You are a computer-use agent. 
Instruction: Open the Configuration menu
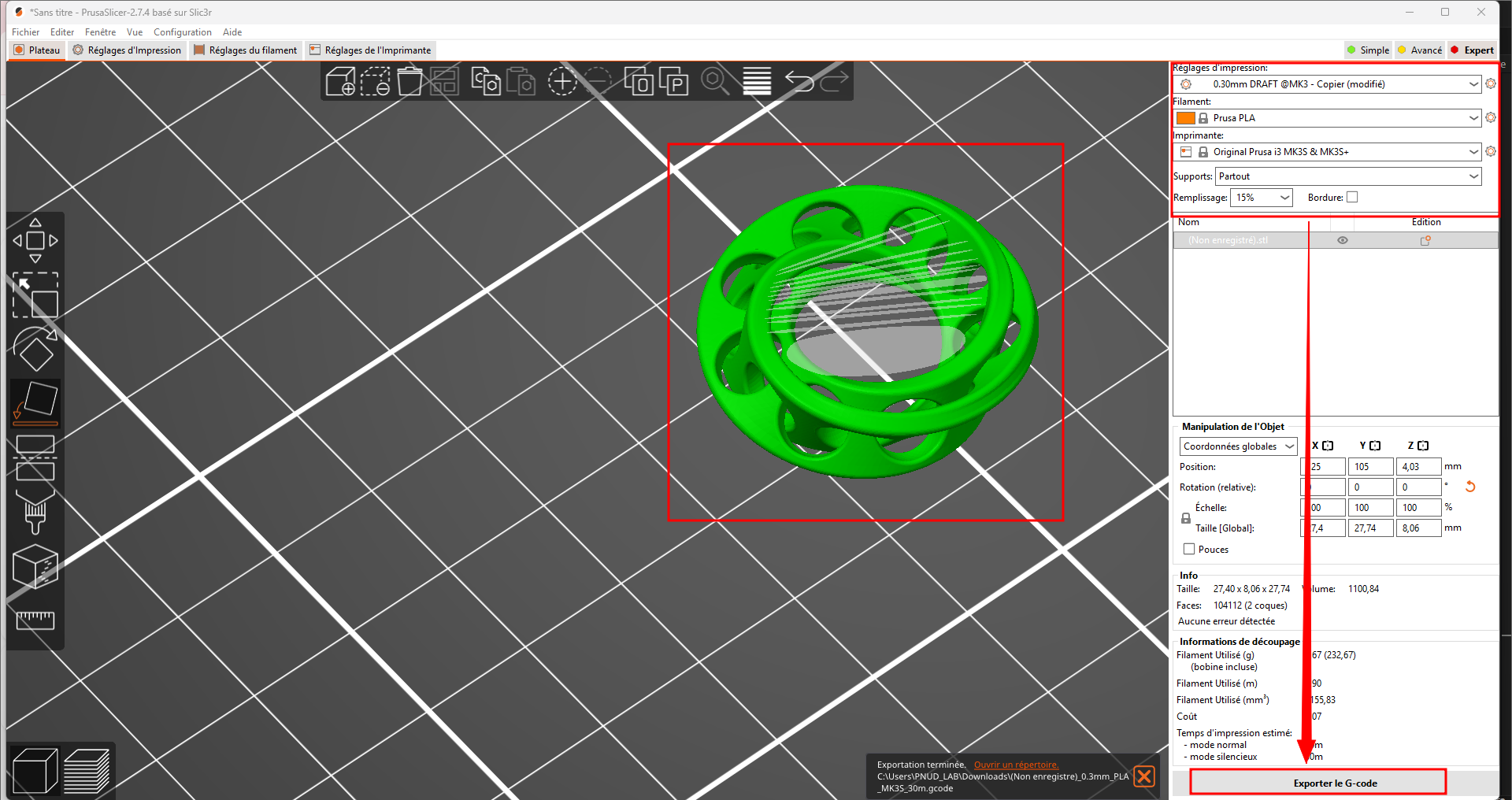[182, 32]
